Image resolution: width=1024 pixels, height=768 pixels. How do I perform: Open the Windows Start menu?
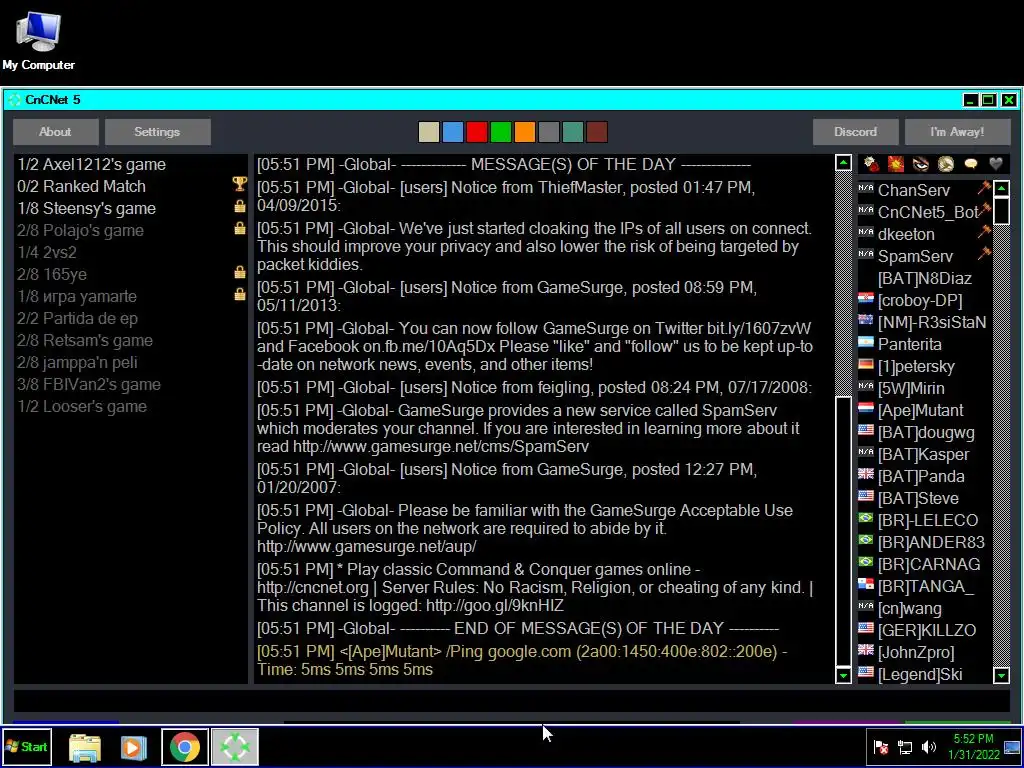click(27, 747)
